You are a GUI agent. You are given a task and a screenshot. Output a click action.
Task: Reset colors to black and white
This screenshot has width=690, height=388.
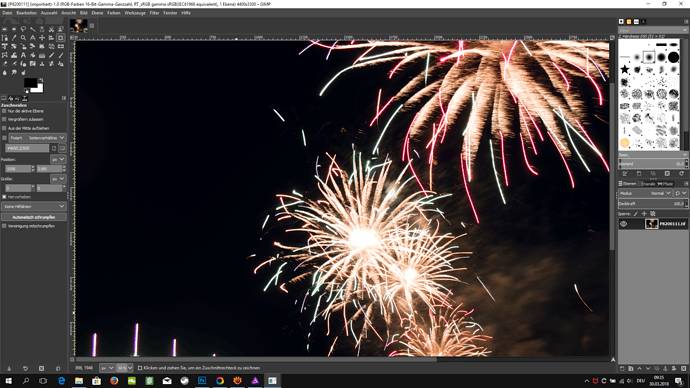click(26, 91)
